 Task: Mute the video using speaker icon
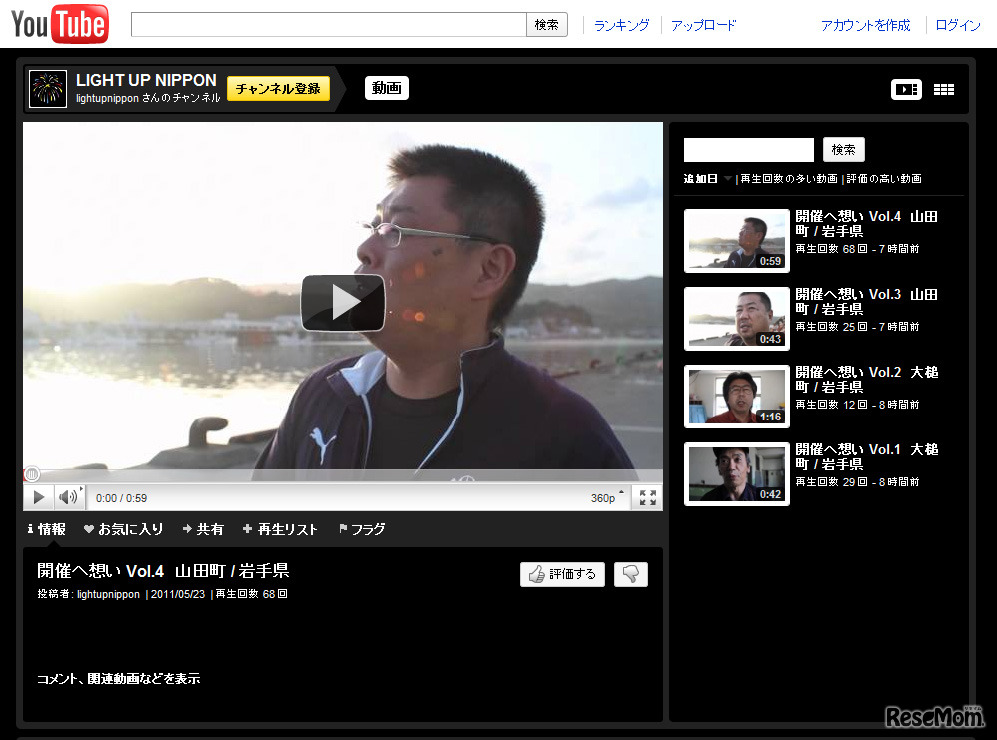coord(67,497)
